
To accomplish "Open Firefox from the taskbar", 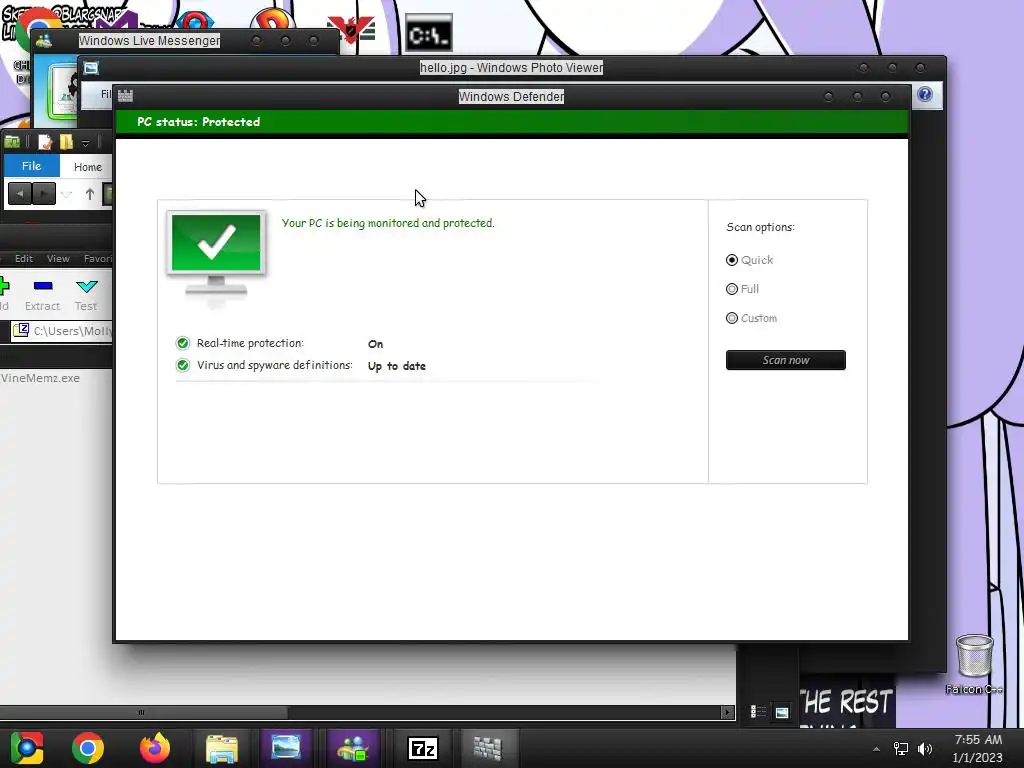I will [155, 748].
